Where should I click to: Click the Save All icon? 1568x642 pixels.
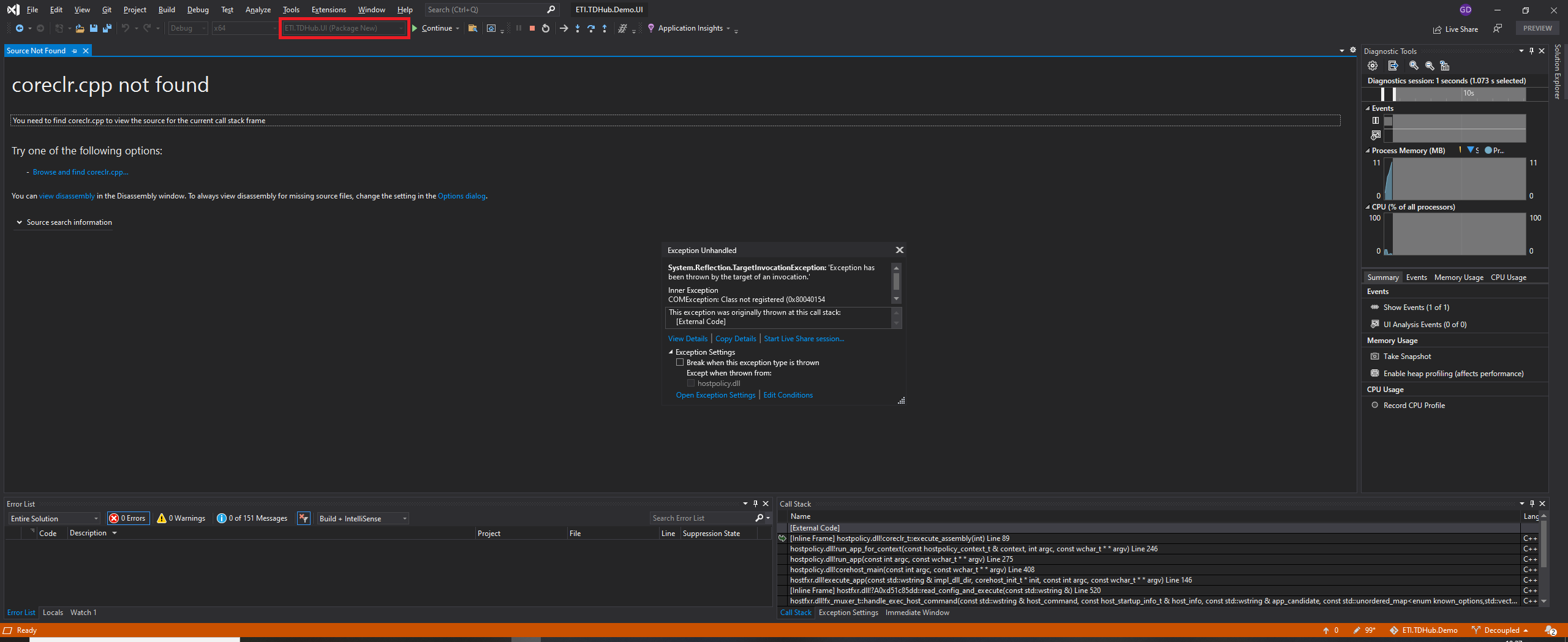pyautogui.click(x=107, y=28)
